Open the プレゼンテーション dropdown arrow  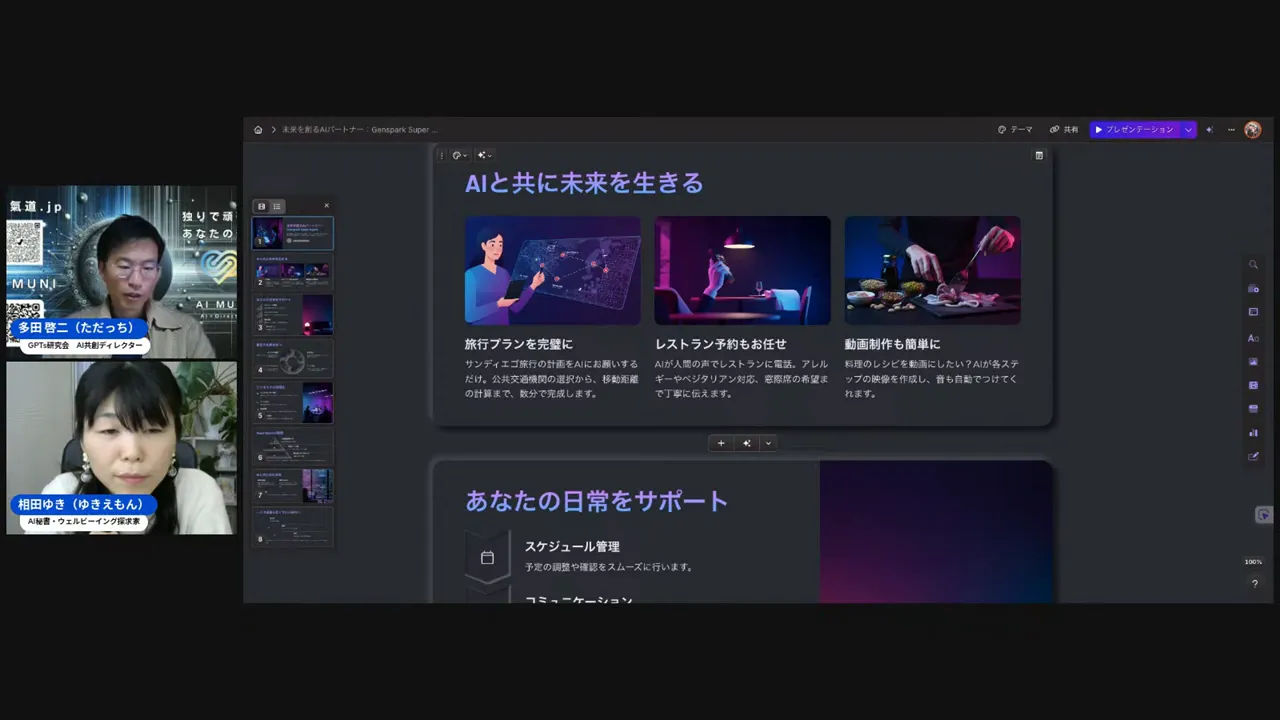coord(1187,129)
